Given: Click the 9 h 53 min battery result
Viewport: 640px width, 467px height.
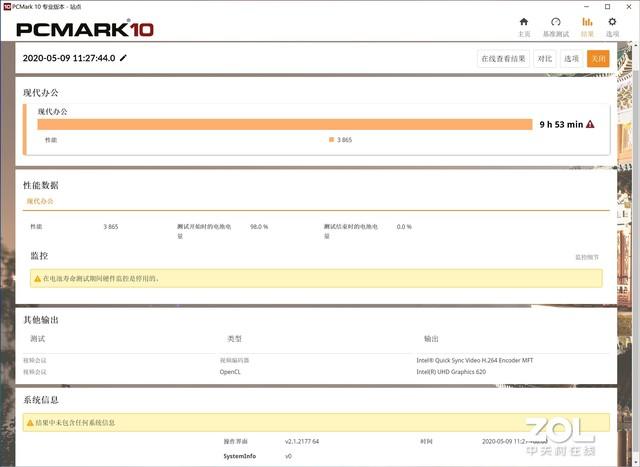Looking at the screenshot, I should pos(561,125).
